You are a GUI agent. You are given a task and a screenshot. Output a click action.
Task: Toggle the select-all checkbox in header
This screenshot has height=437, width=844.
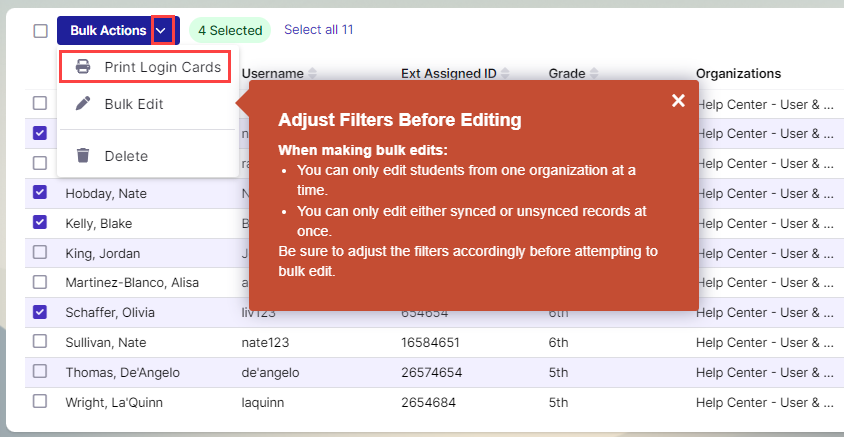pyautogui.click(x=40, y=31)
